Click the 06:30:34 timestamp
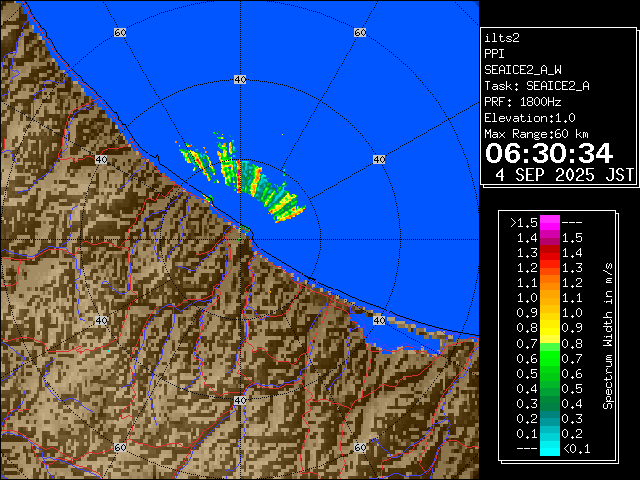The width and height of the screenshot is (640, 480). click(x=548, y=152)
